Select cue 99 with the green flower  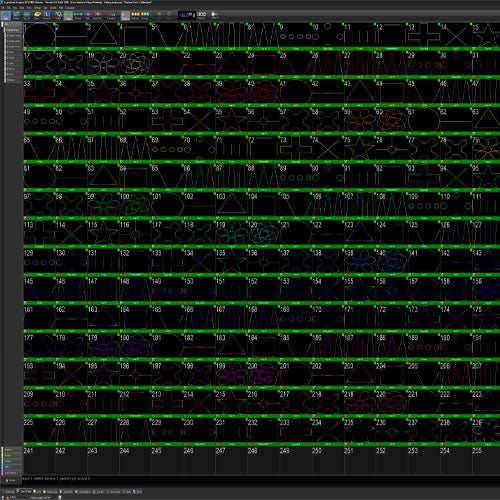[103, 206]
